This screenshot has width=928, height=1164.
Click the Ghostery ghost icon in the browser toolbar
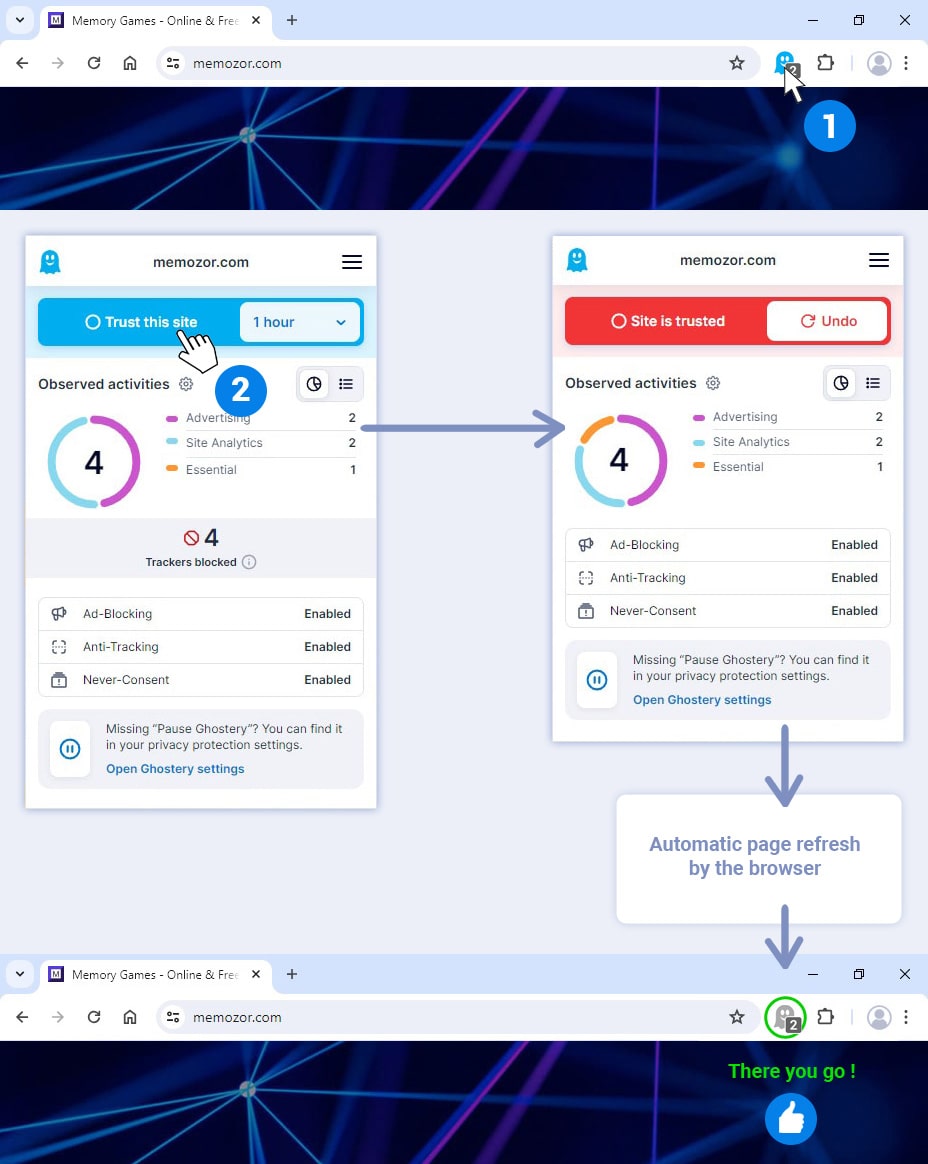785,62
